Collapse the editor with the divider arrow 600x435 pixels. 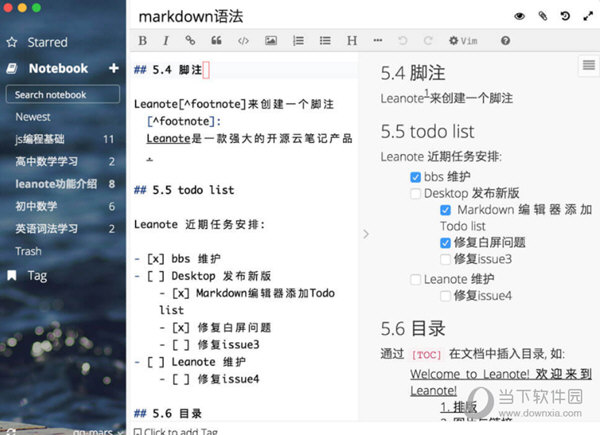click(x=366, y=234)
